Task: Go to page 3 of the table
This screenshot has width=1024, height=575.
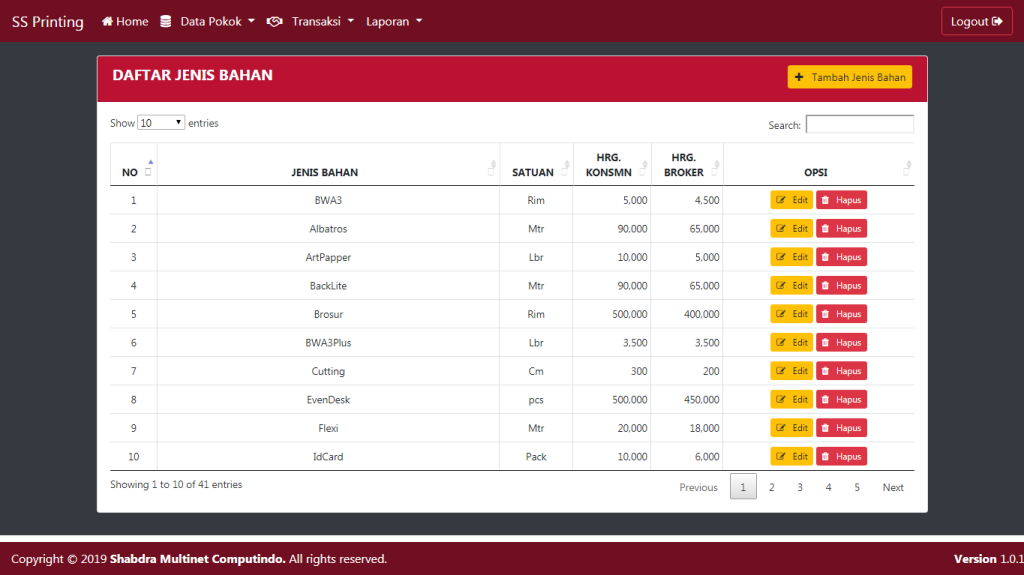Action: click(799, 487)
